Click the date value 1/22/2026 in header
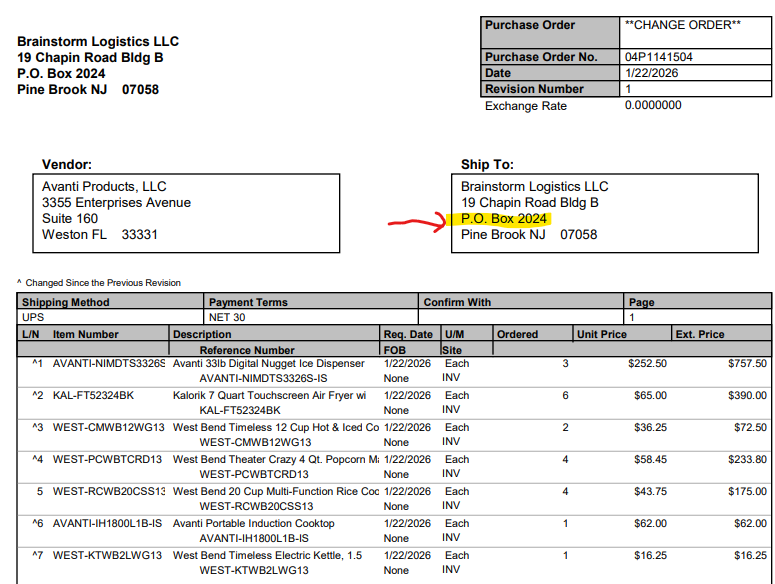 [651, 73]
